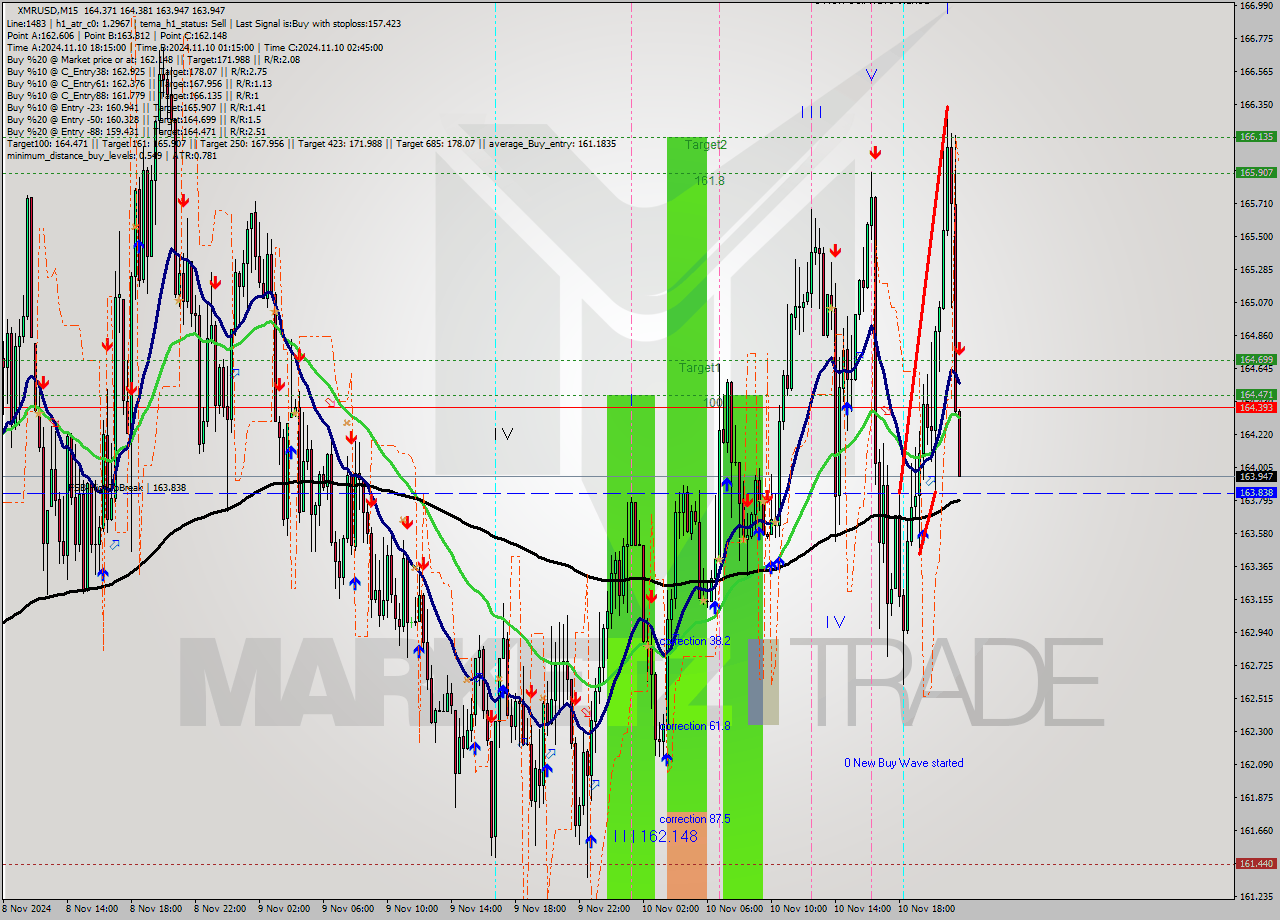1280x920 pixels.
Task: Click the 'Target100: 164.471' text
Action: (x=47, y=143)
